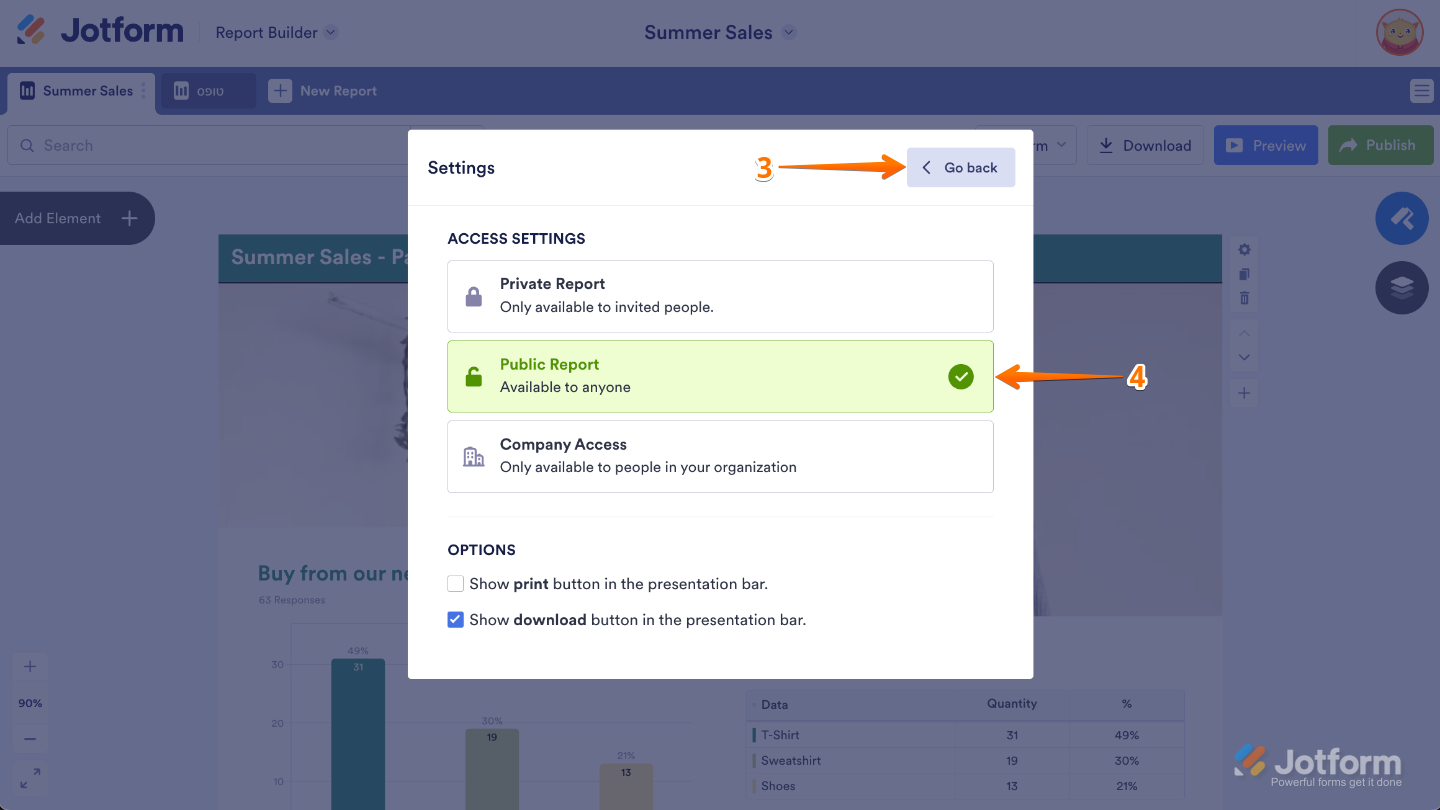Publish the report

coord(1381,145)
